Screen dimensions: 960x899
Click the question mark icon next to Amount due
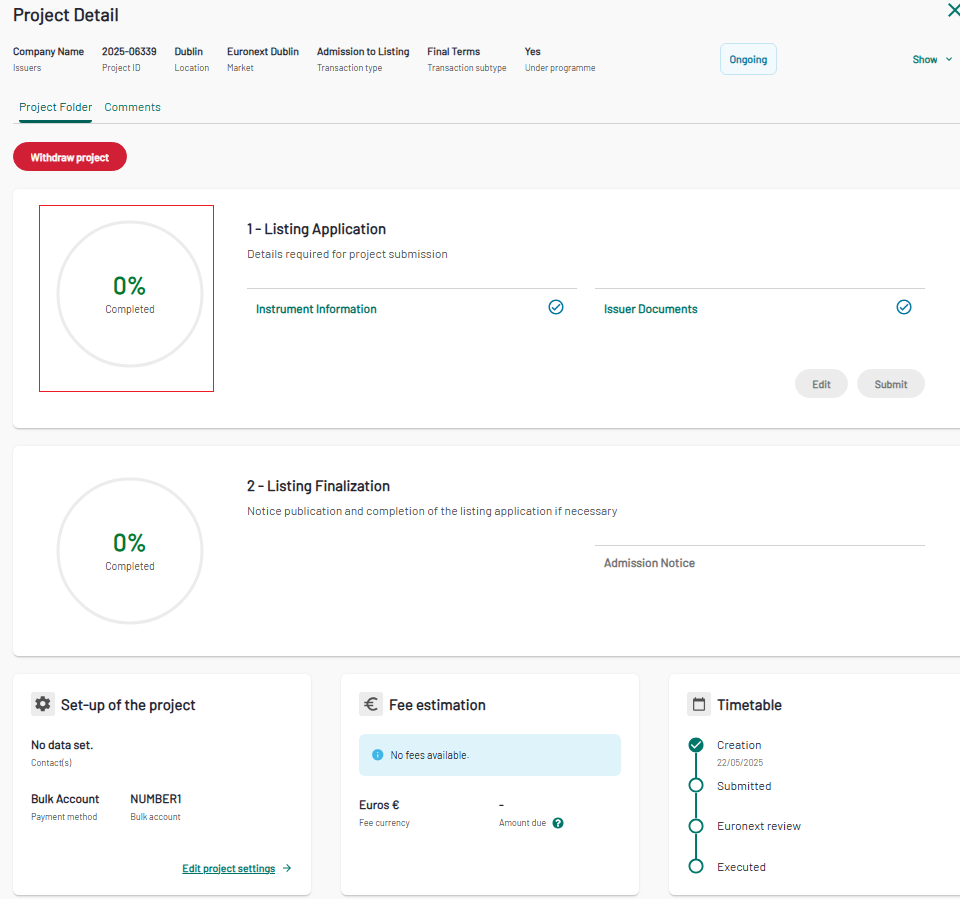tap(558, 823)
